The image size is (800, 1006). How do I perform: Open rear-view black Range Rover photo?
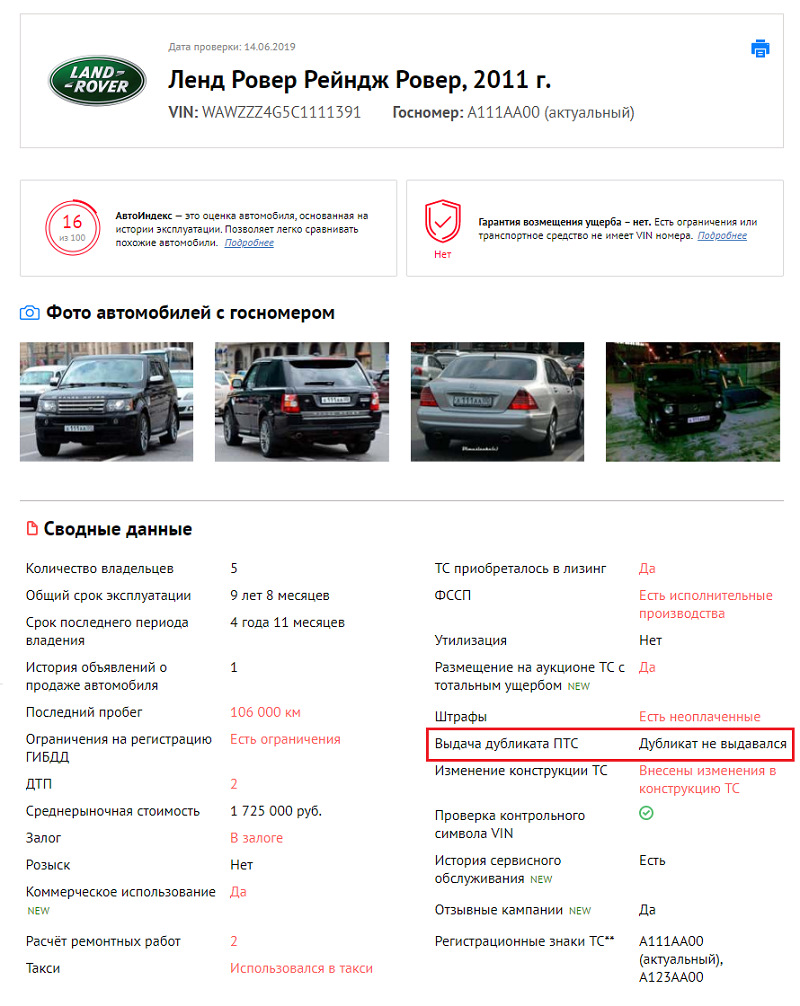click(302, 402)
